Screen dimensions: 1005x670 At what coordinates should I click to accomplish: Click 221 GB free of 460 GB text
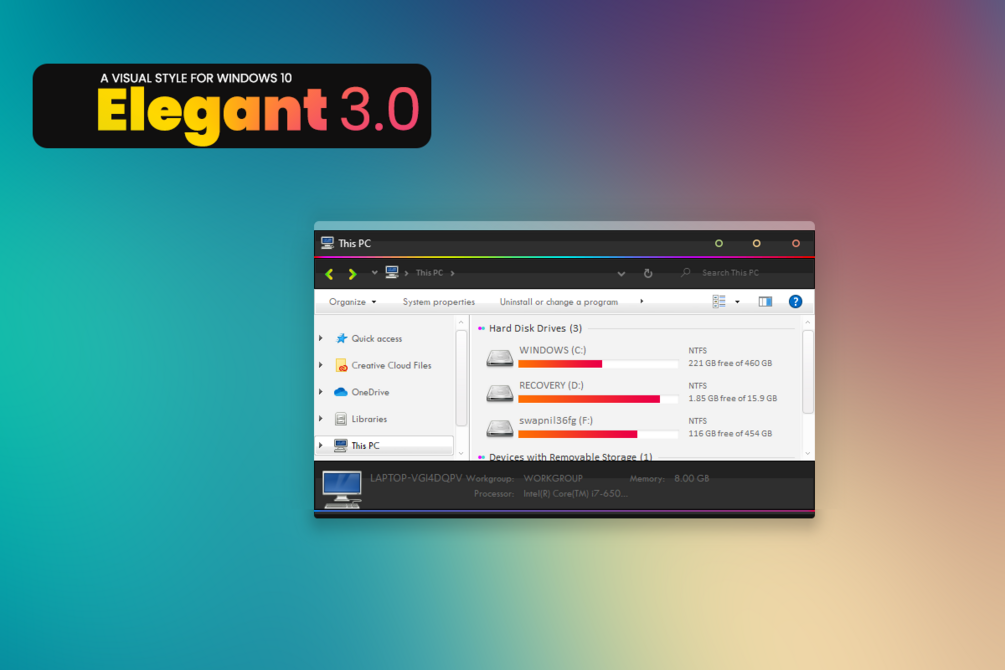coord(730,363)
